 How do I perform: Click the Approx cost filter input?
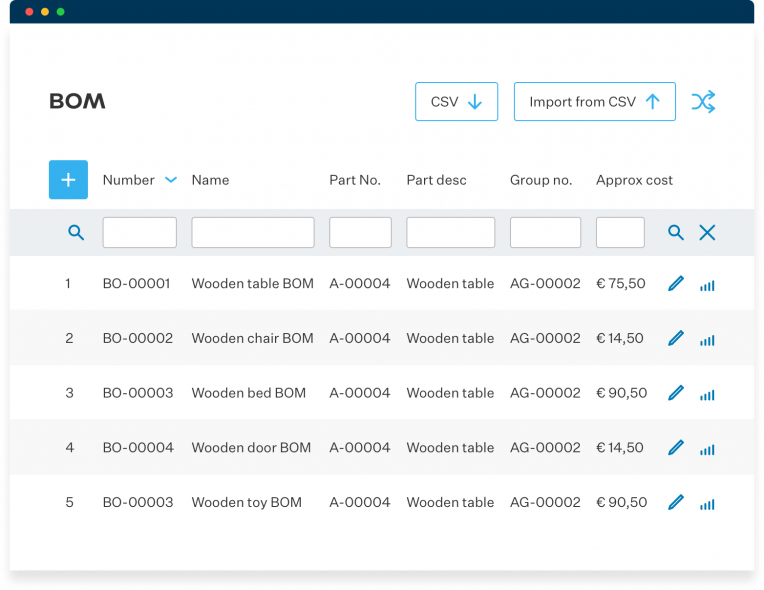620,233
